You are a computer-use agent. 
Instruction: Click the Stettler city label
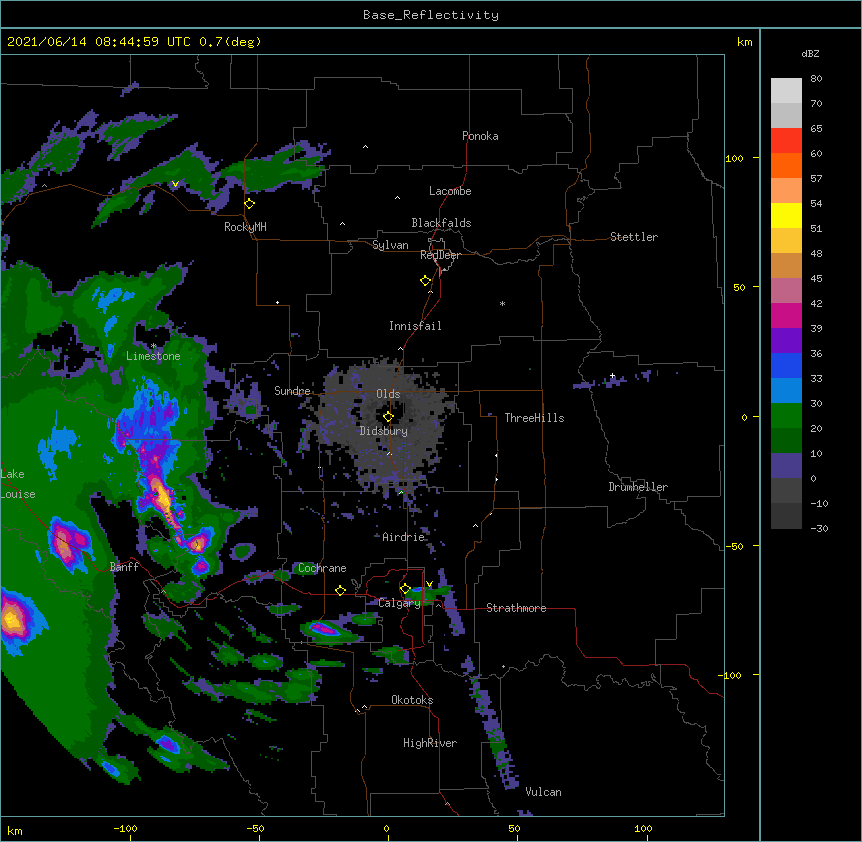tap(634, 237)
